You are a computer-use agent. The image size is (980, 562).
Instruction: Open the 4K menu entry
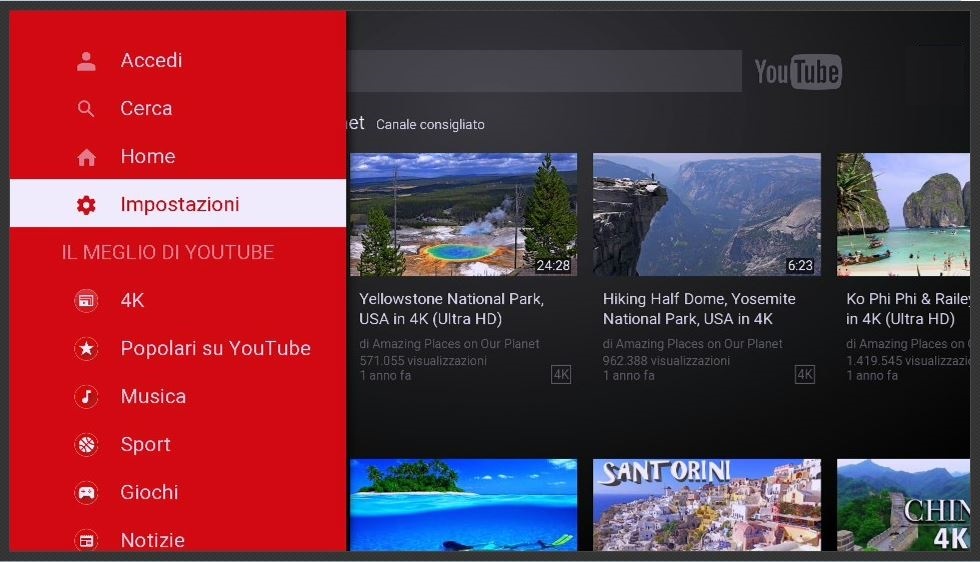point(178,301)
